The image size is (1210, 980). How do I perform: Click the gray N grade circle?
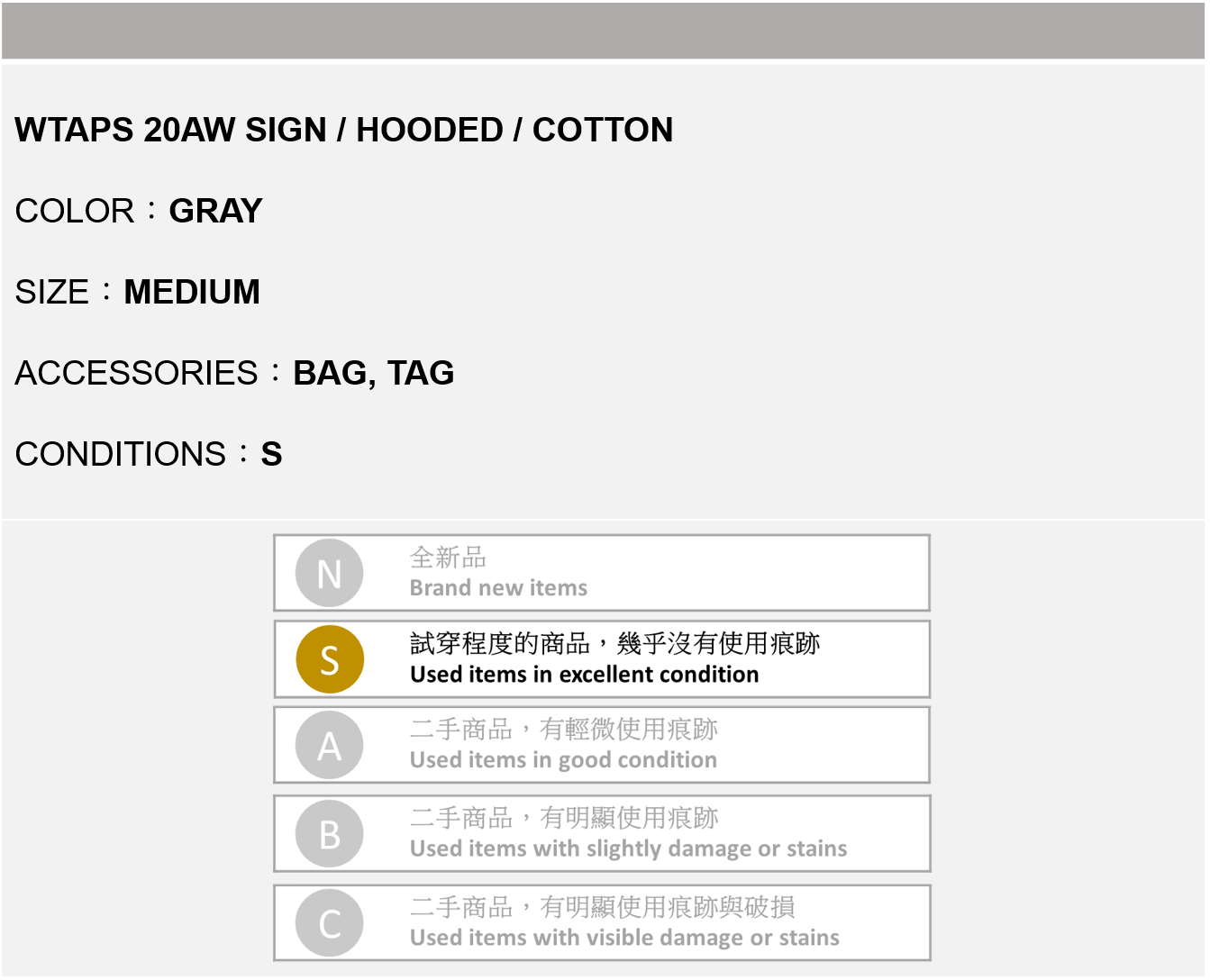pyautogui.click(x=330, y=573)
